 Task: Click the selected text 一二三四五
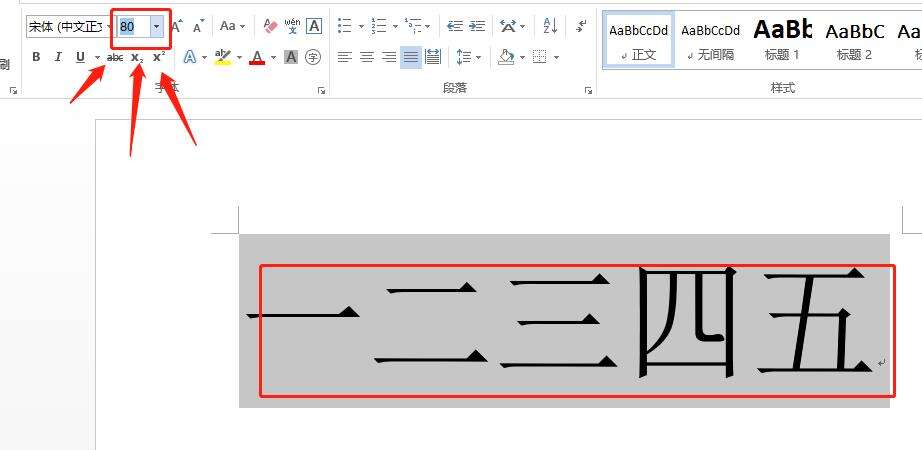(x=559, y=322)
